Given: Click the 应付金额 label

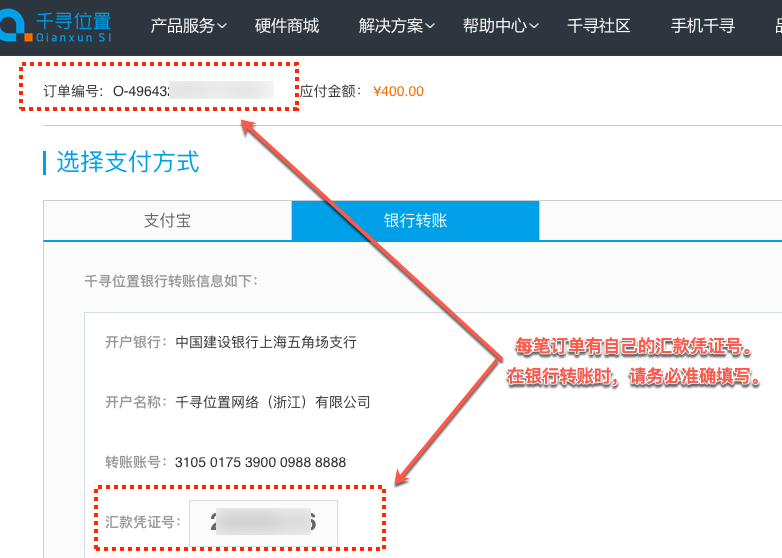Looking at the screenshot, I should (331, 91).
